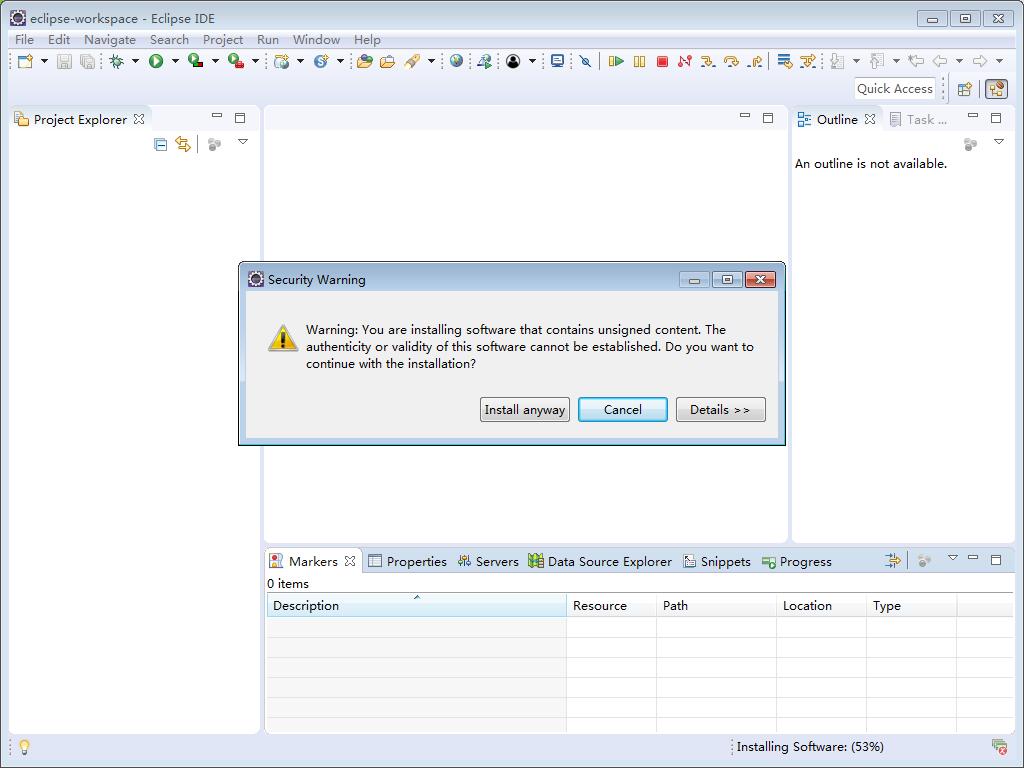
Task: Toggle Link with Editor in Project Explorer
Action: click(183, 144)
